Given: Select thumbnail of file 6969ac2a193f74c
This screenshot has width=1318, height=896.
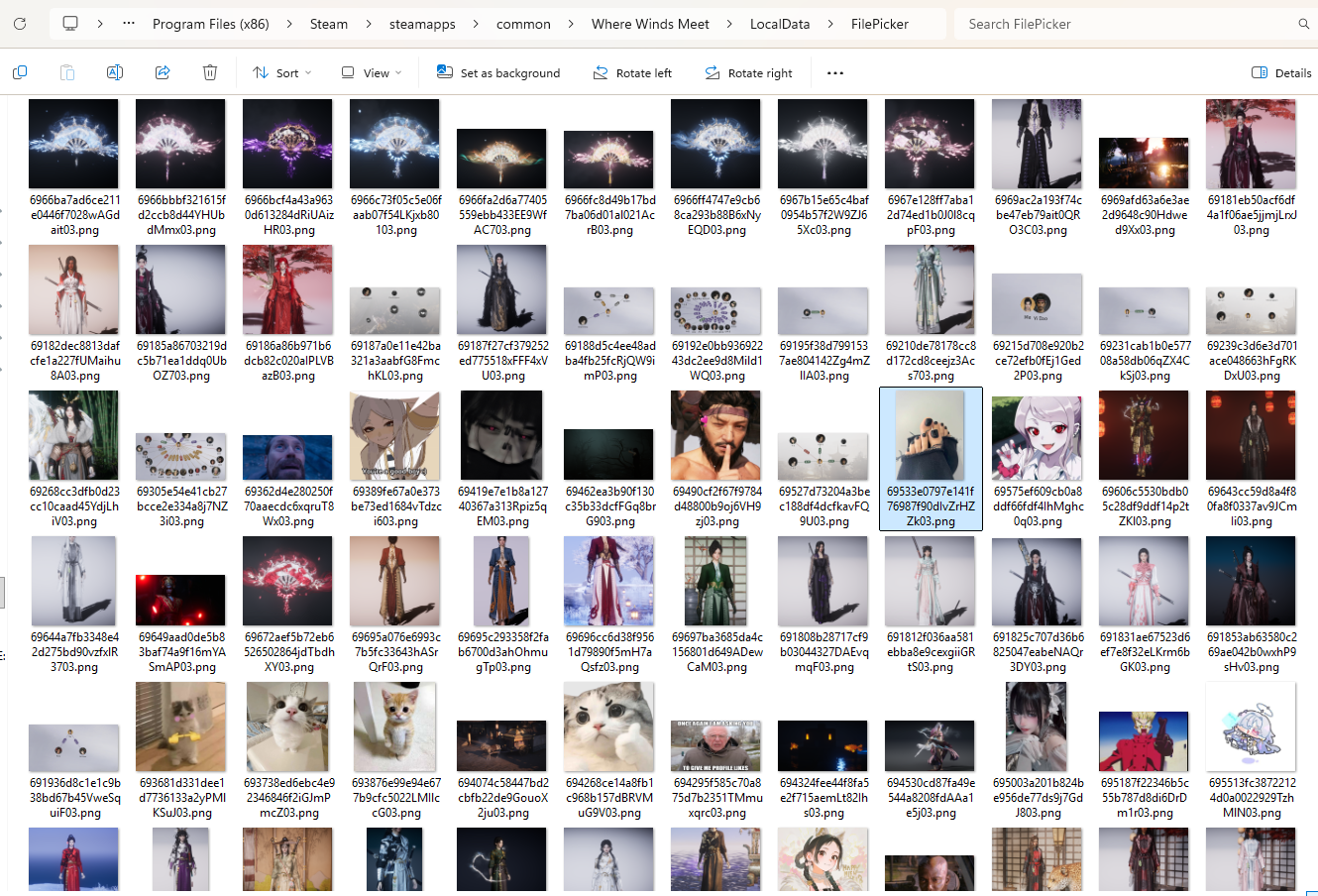Looking at the screenshot, I should click(1038, 144).
